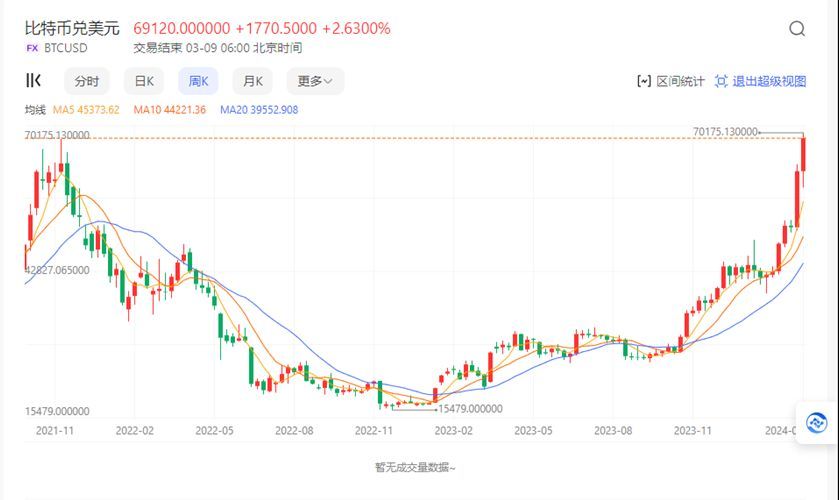This screenshot has height=500, width=839.
Task: Switch to the 日K tab
Action: pyautogui.click(x=144, y=81)
